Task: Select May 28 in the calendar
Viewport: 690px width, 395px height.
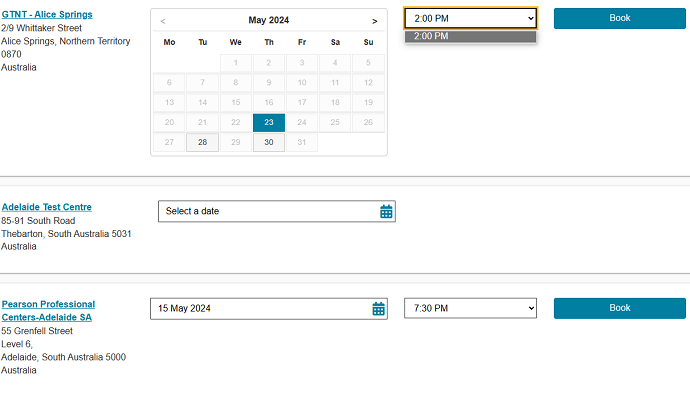Action: coord(202,143)
